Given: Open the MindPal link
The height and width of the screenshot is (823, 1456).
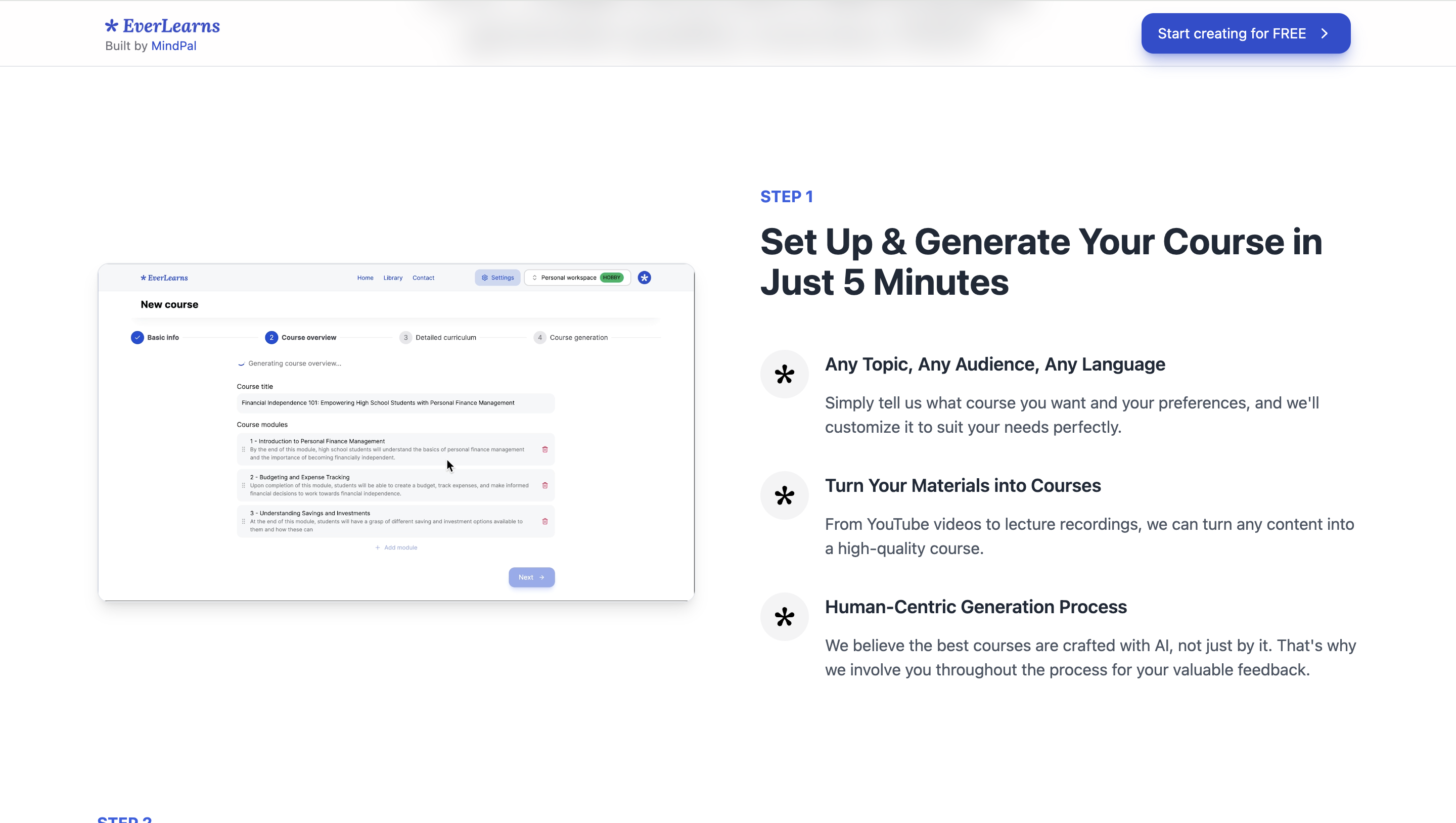Looking at the screenshot, I should point(173,46).
